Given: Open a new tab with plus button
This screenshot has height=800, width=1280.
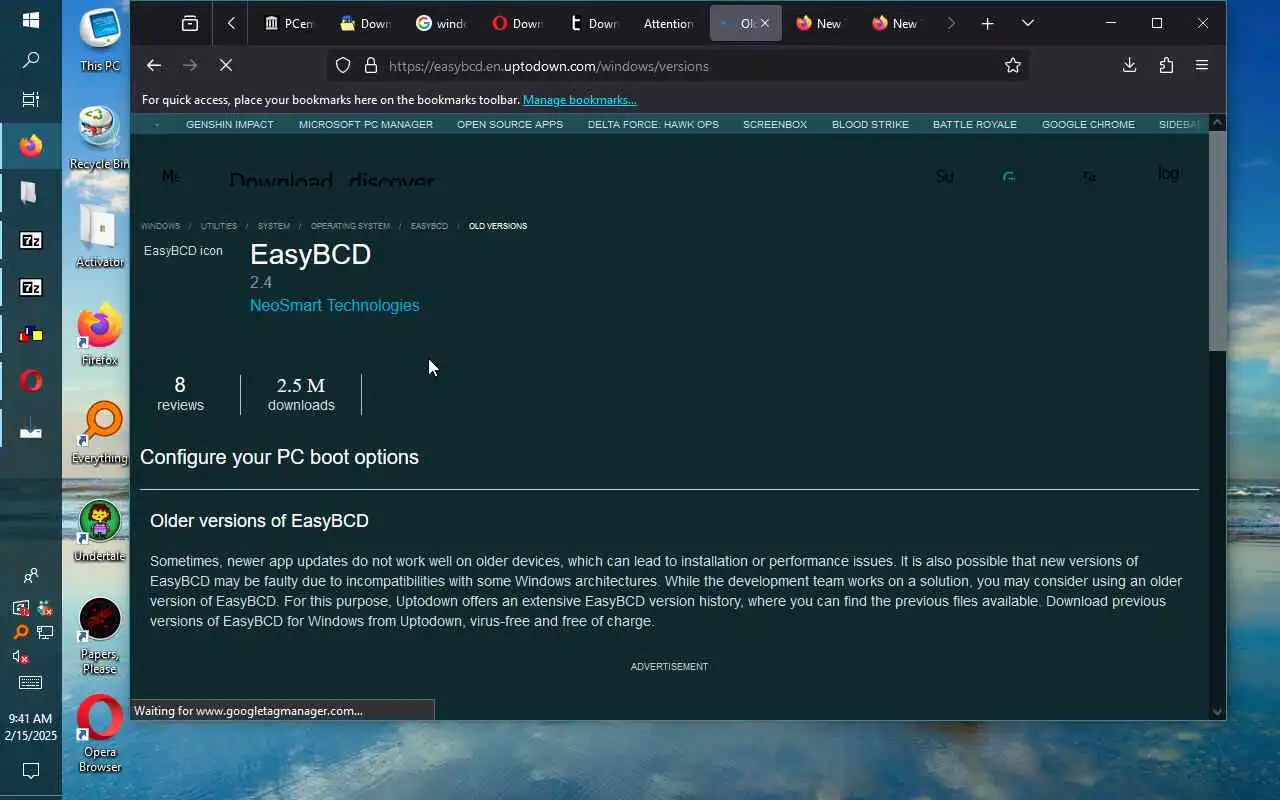Looking at the screenshot, I should coord(987,23).
